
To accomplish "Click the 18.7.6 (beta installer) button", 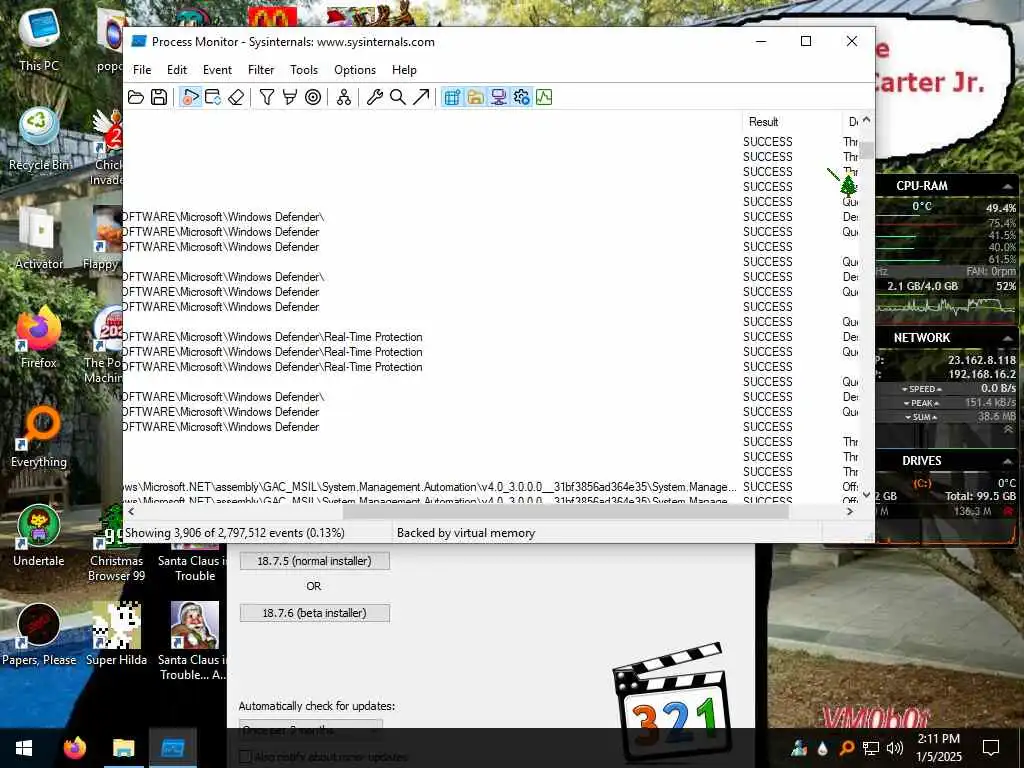I will point(314,613).
